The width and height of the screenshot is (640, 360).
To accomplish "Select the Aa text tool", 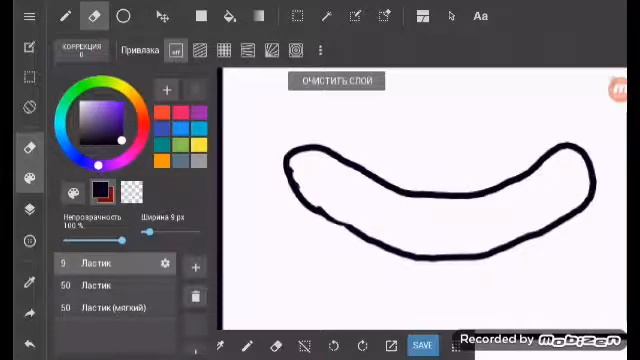I will coord(480,16).
